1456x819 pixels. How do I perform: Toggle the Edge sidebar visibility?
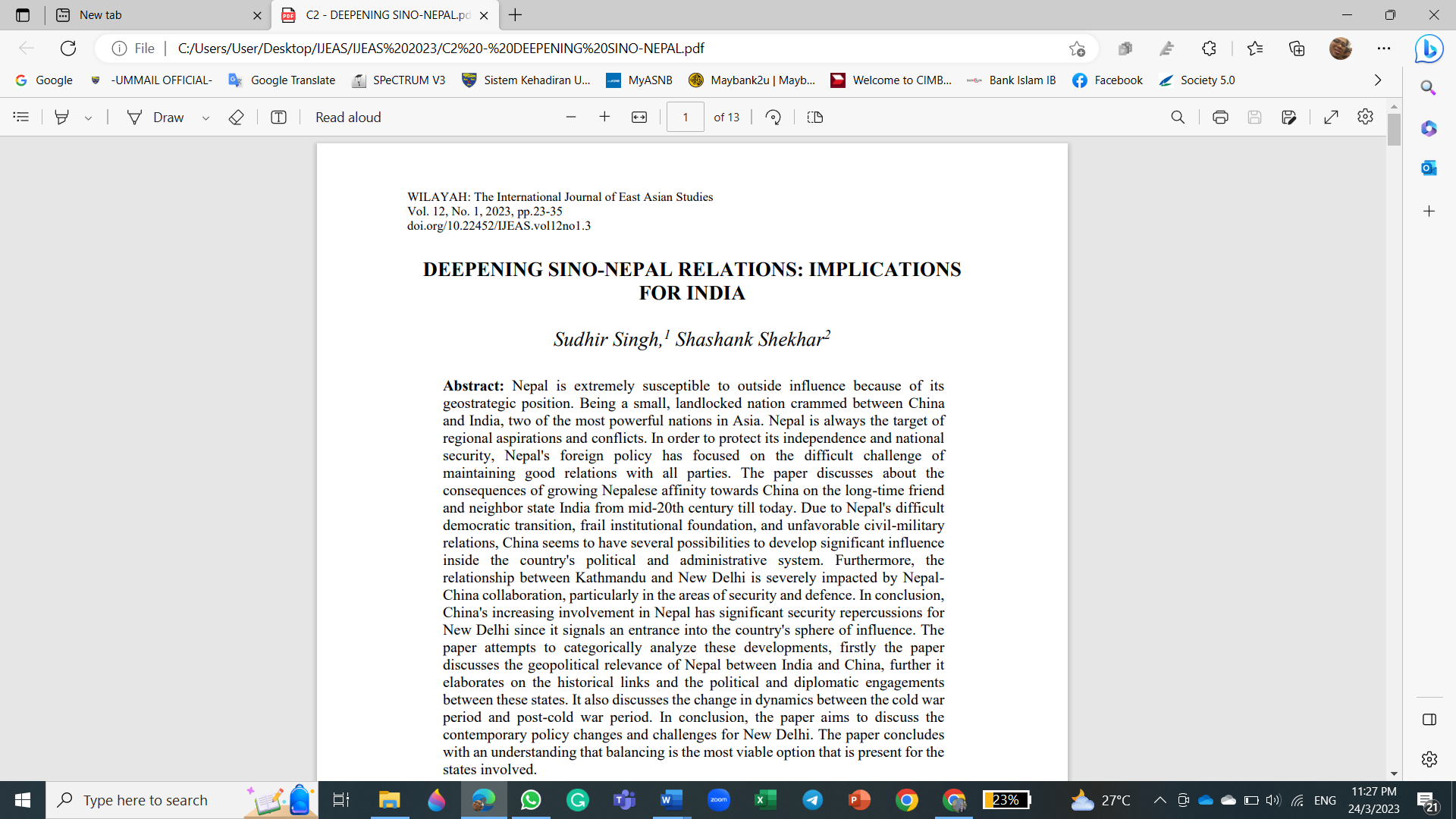1429,720
